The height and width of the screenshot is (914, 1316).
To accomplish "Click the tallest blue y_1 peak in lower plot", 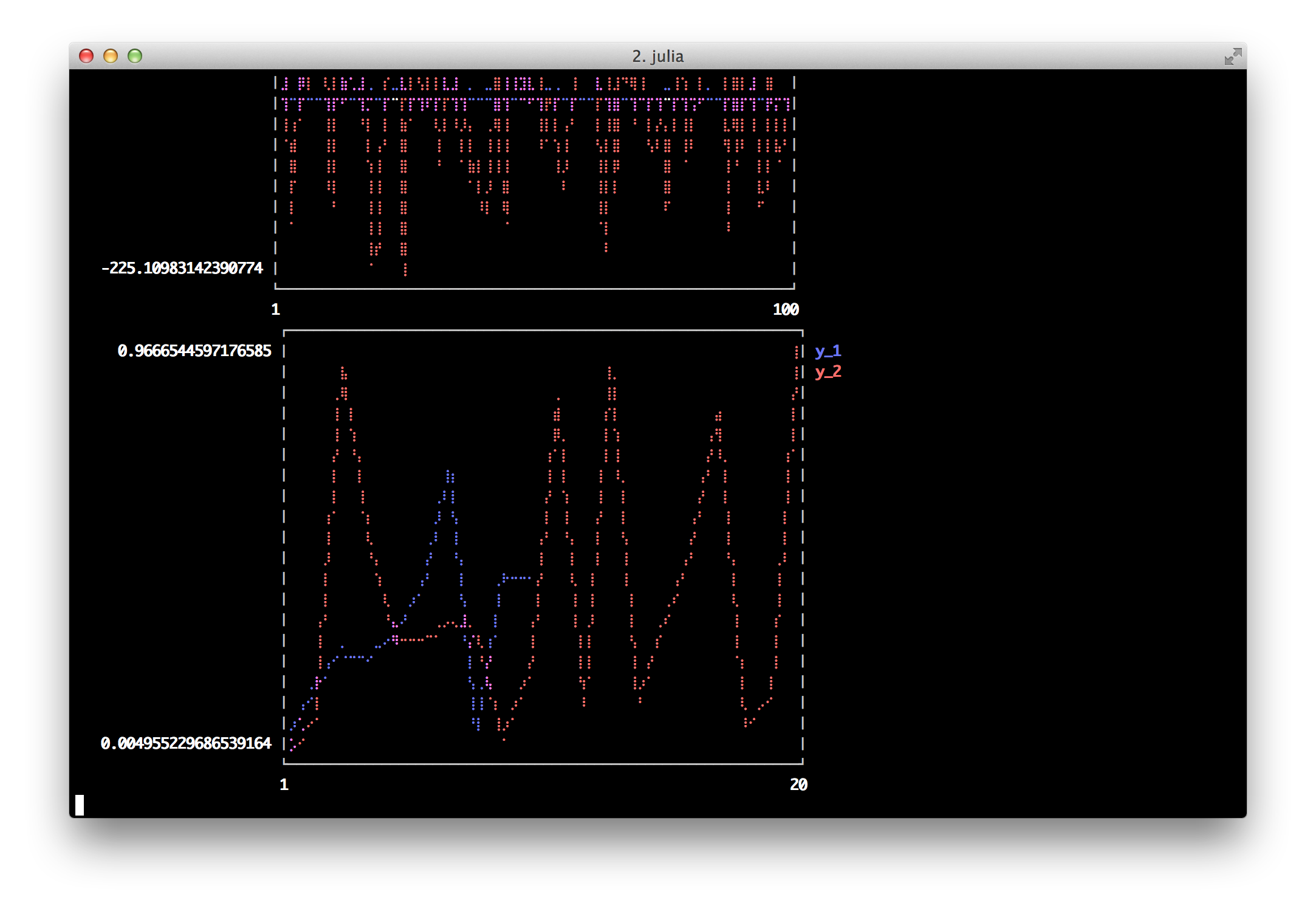I will 450,474.
